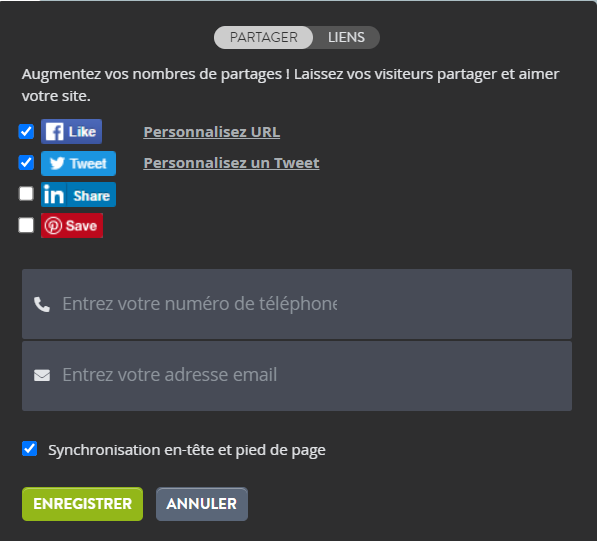Open the Personnalisez un Tweet link
597x541 pixels.
click(231, 163)
